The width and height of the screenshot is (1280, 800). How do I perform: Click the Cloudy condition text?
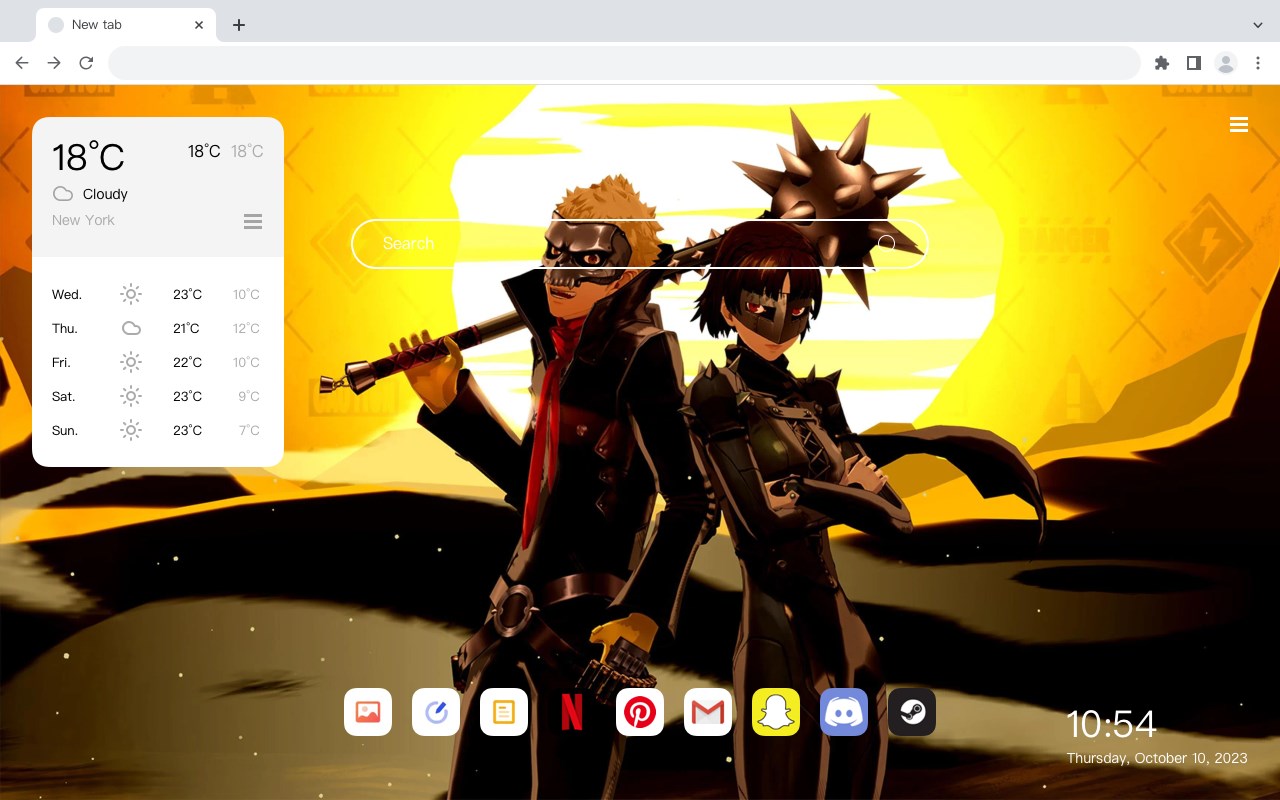click(105, 194)
